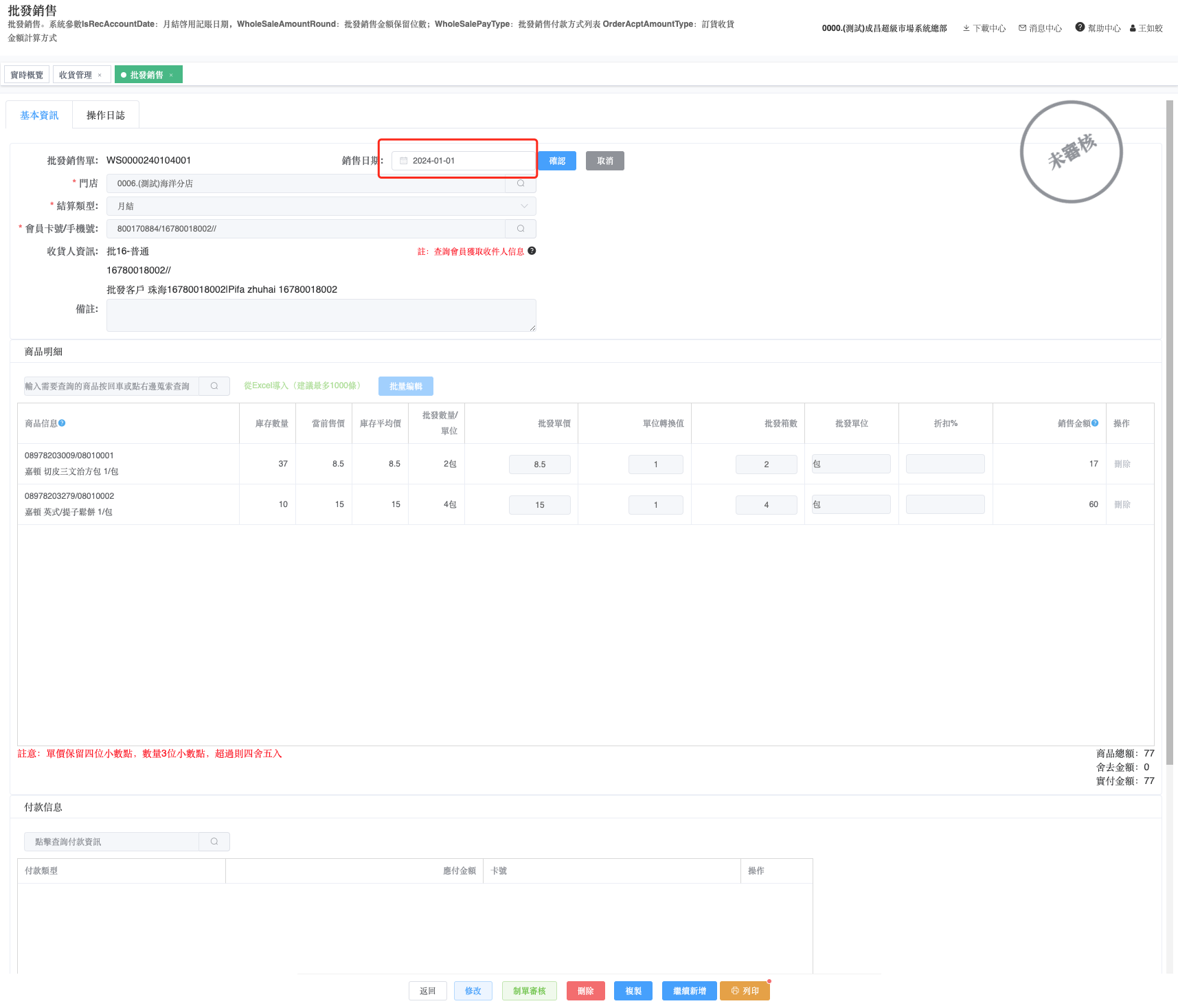
Task: Click the info icon next to 銷售金額
Action: pyautogui.click(x=1095, y=423)
